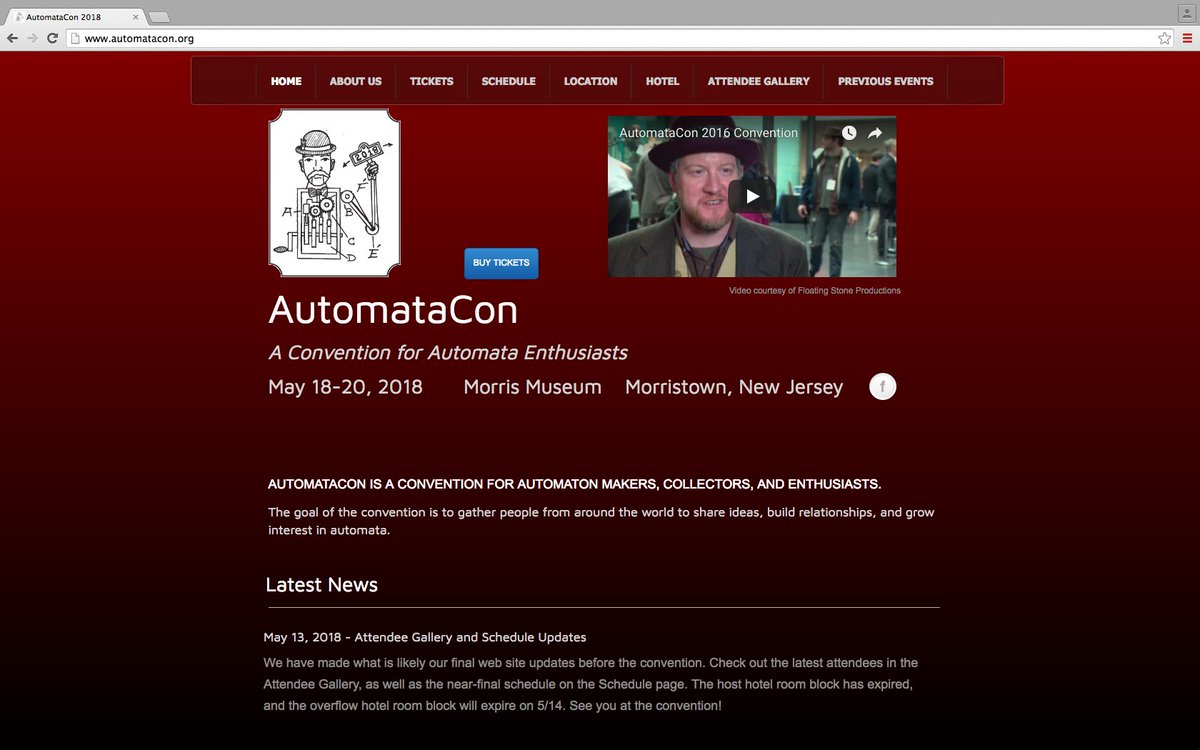The width and height of the screenshot is (1200, 750).
Task: Open the ABOUT US page
Action: pos(356,81)
